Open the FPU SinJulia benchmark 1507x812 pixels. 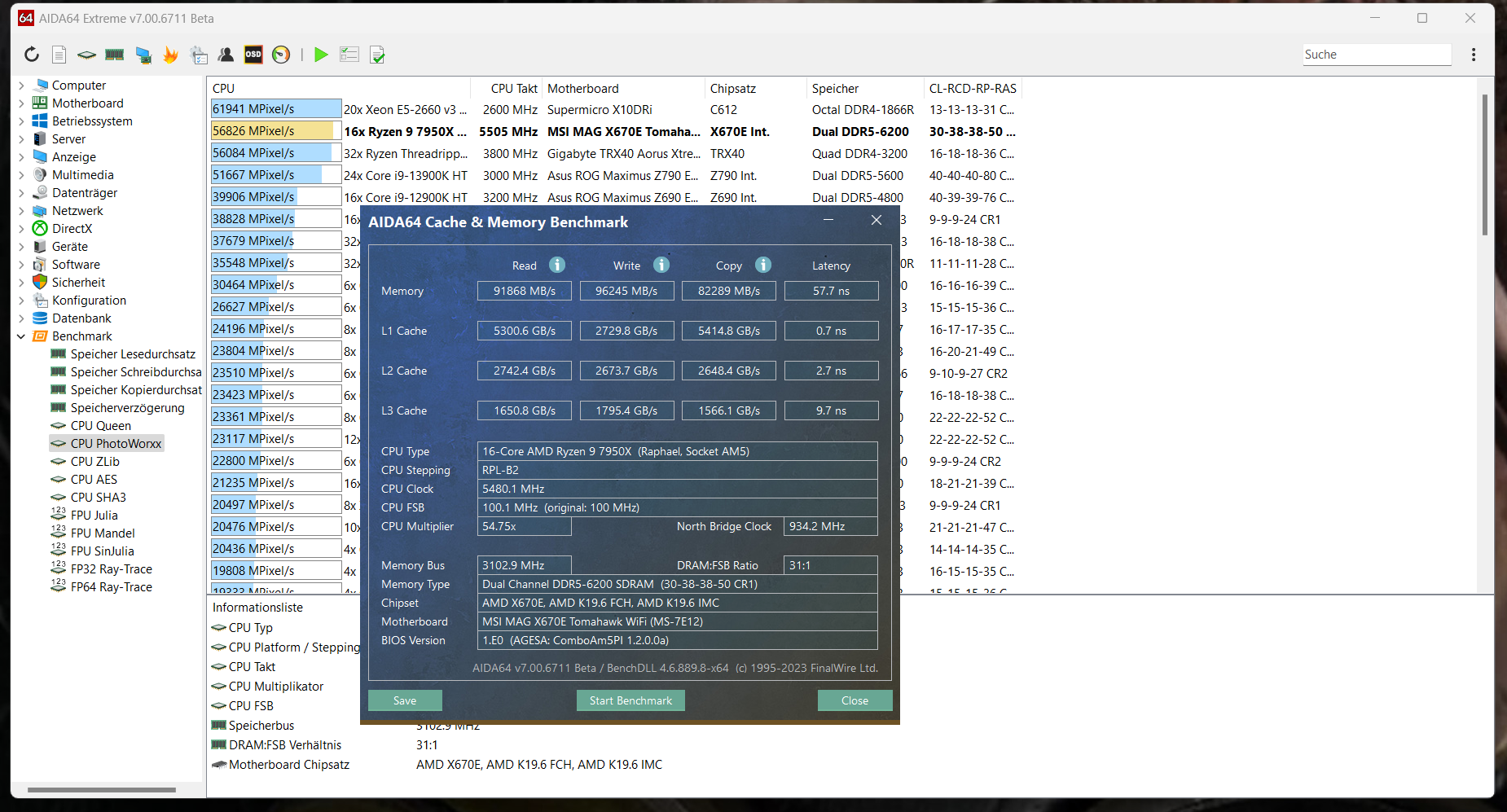pos(102,551)
